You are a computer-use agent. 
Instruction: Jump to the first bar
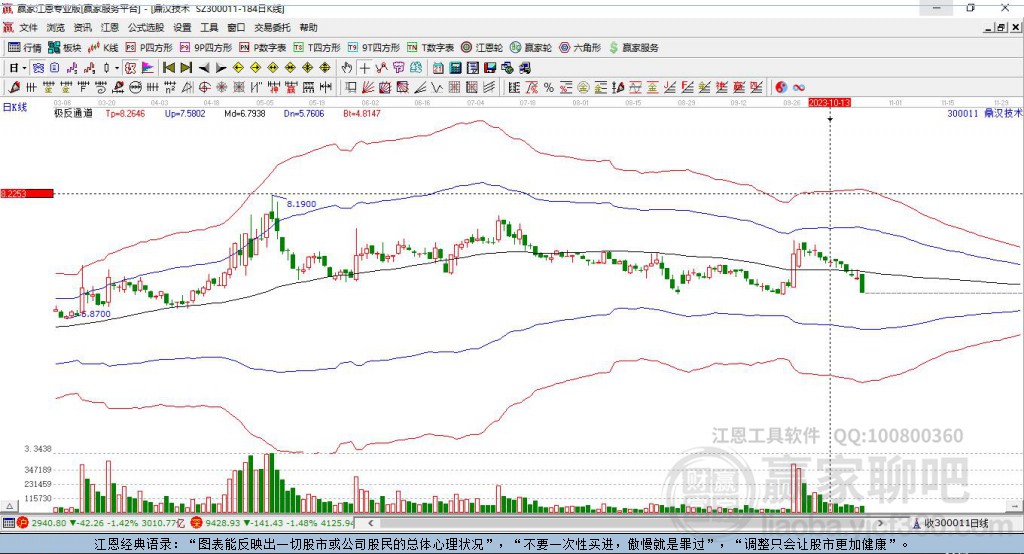pyautogui.click(x=168, y=67)
